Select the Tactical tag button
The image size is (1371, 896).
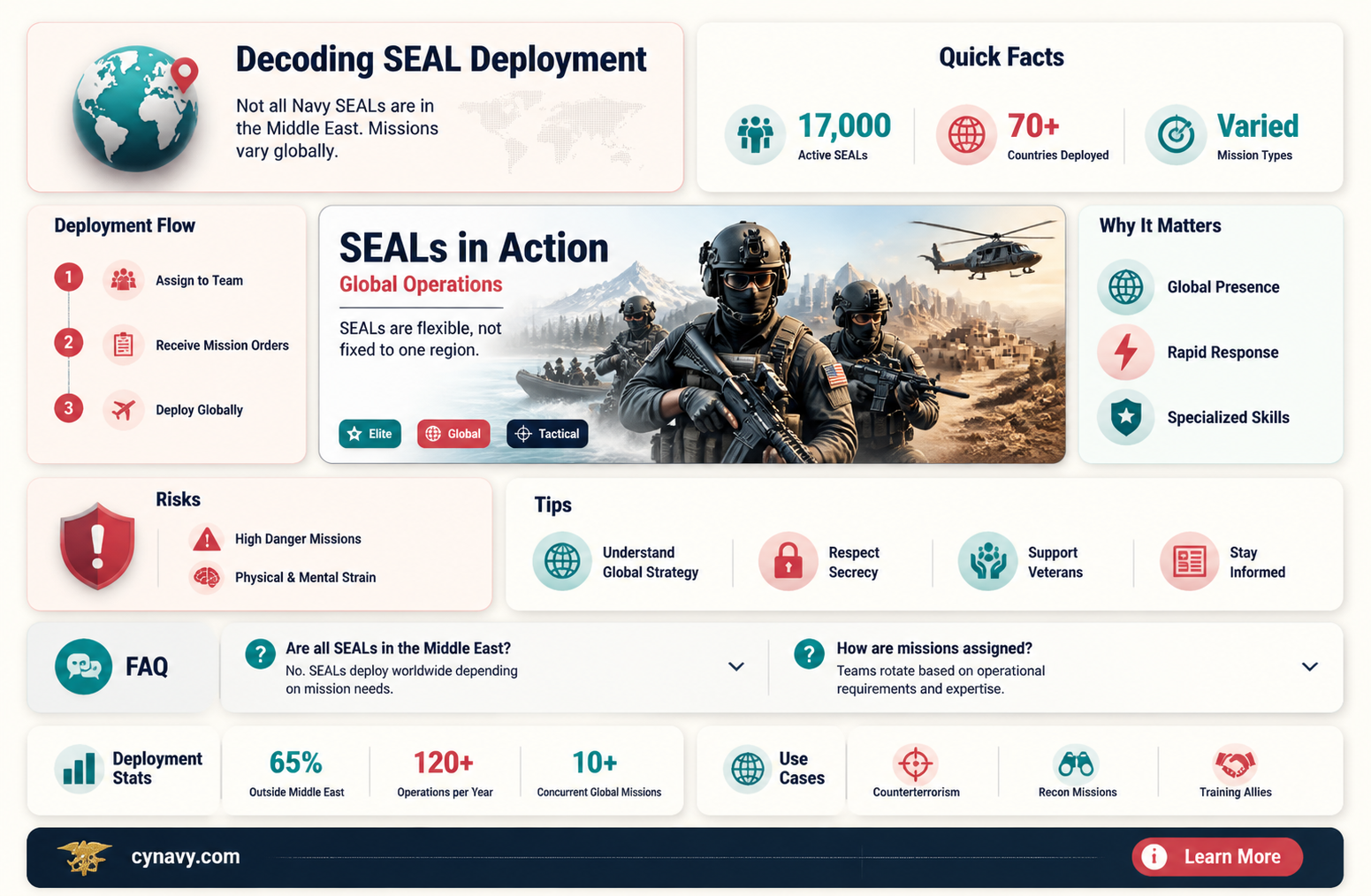547,434
